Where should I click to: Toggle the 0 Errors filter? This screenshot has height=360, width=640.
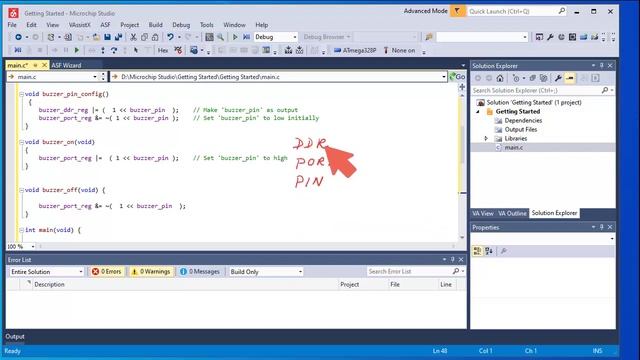(107, 271)
